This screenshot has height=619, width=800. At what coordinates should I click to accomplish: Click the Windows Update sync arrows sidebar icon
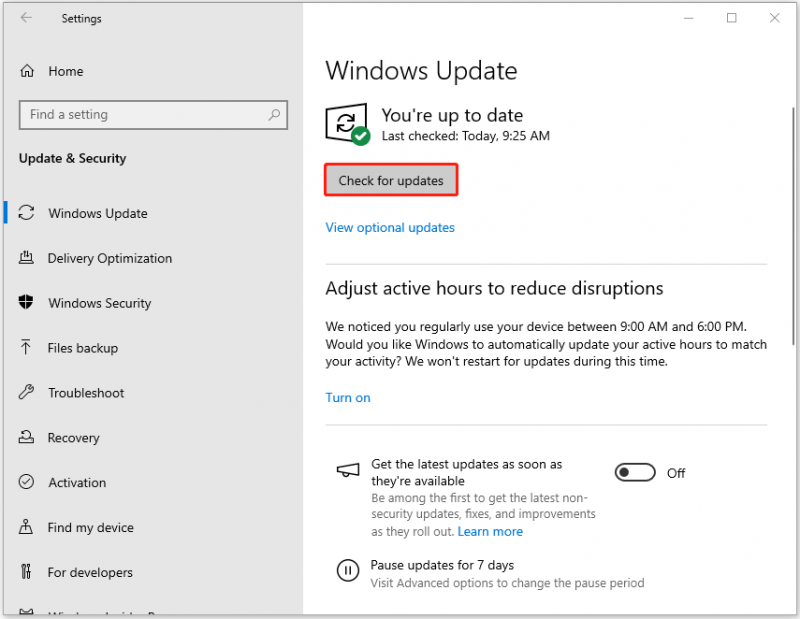(27, 213)
